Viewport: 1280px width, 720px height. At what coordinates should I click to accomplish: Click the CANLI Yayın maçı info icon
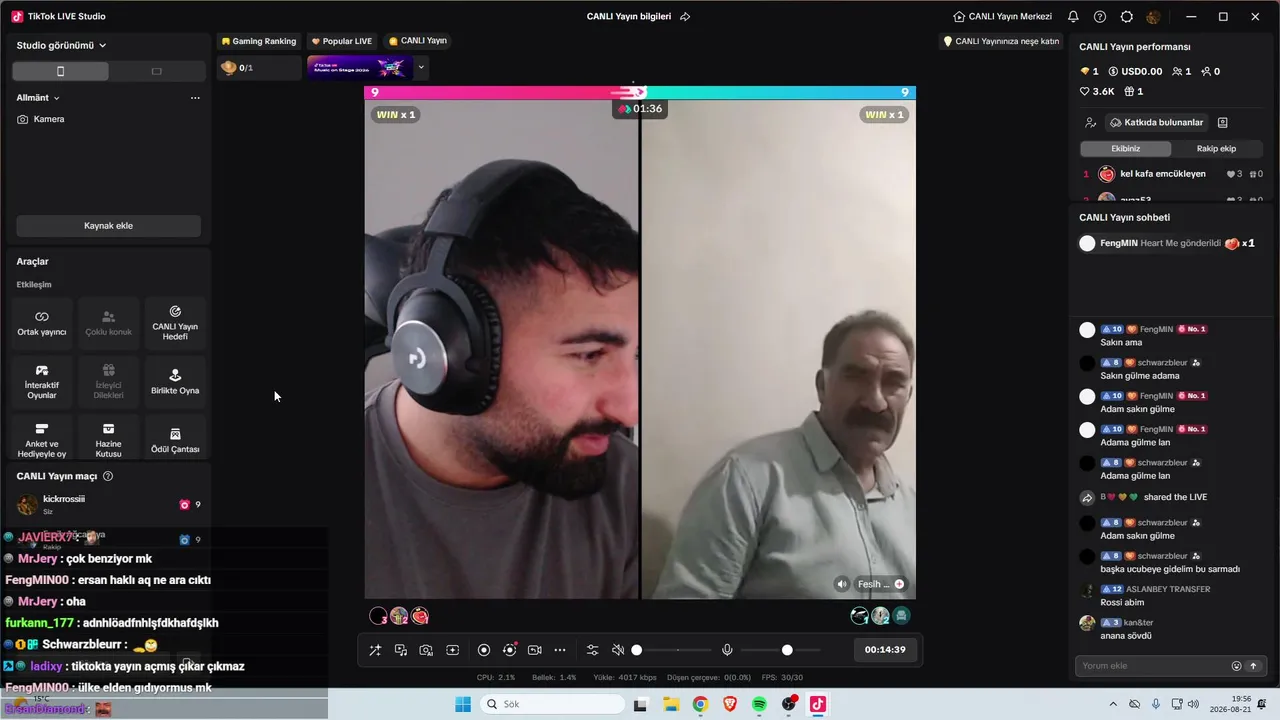(x=108, y=476)
